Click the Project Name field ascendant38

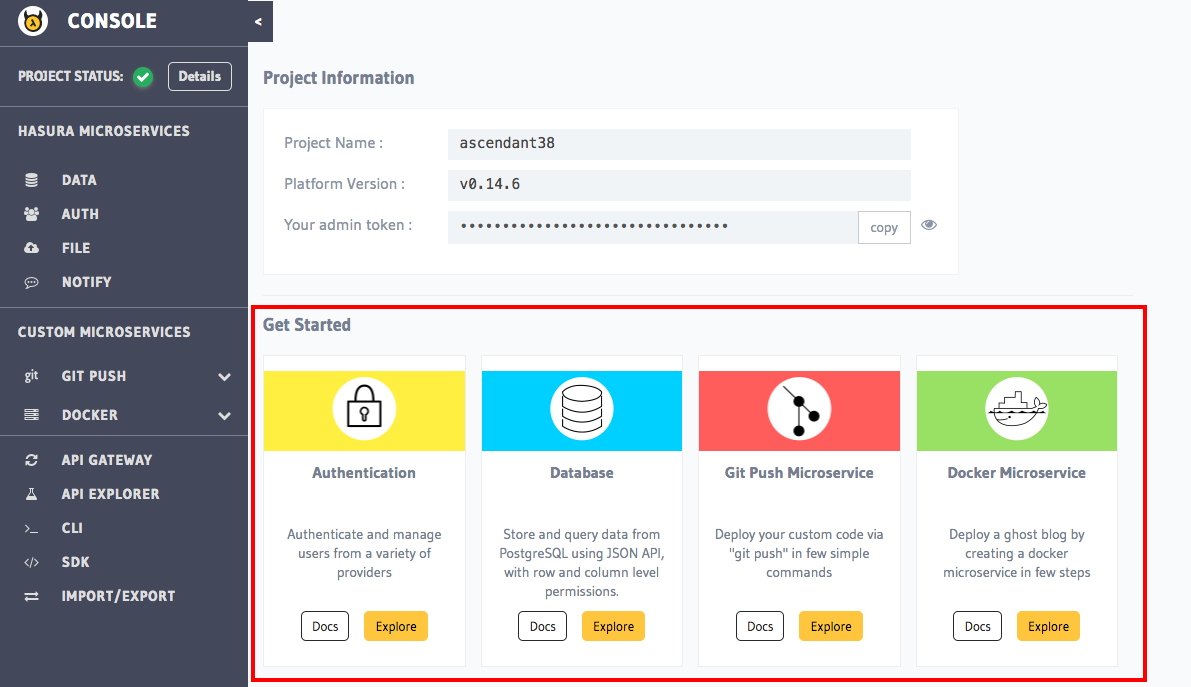679,143
